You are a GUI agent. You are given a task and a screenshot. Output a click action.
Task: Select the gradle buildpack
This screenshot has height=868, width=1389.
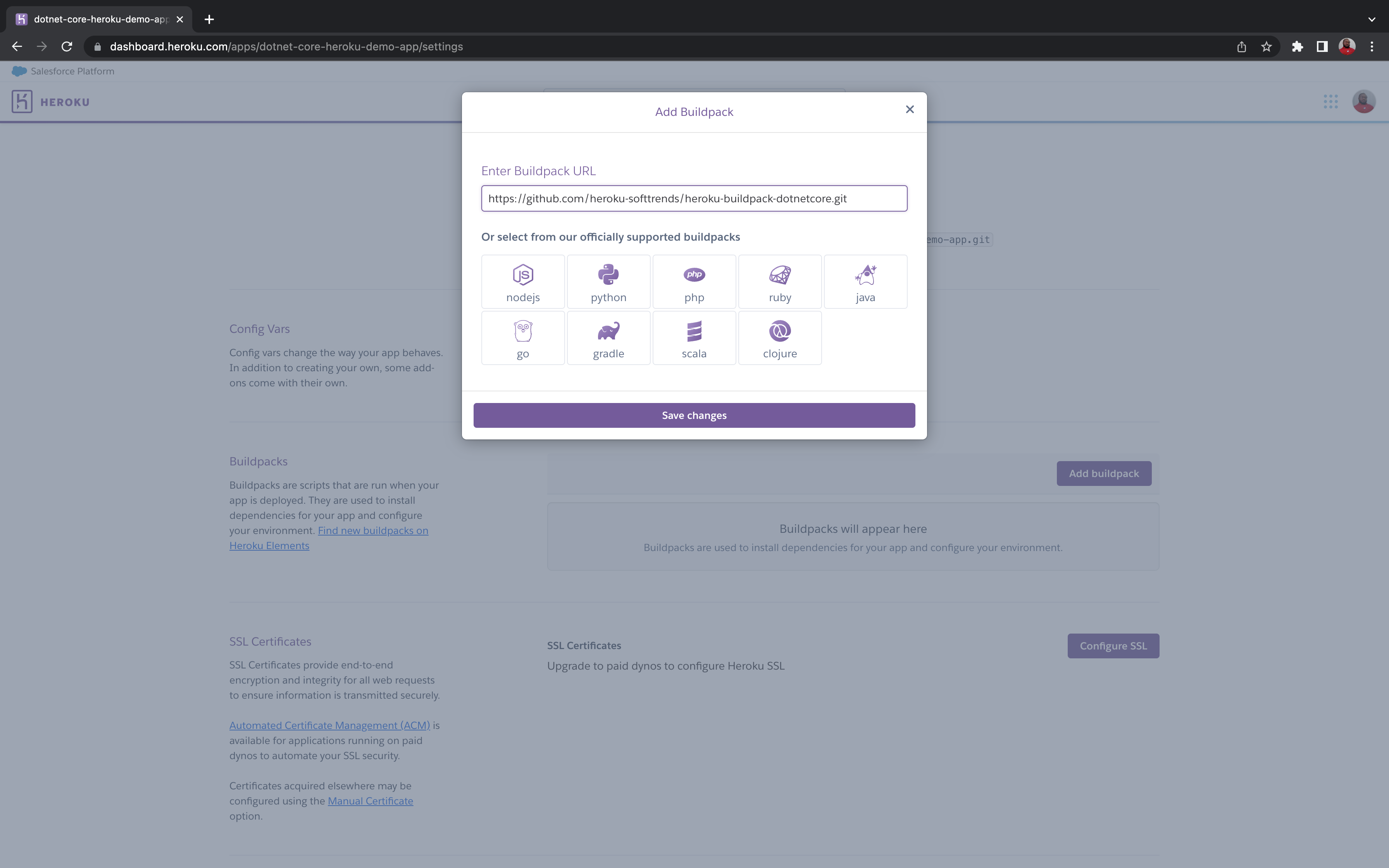point(608,338)
